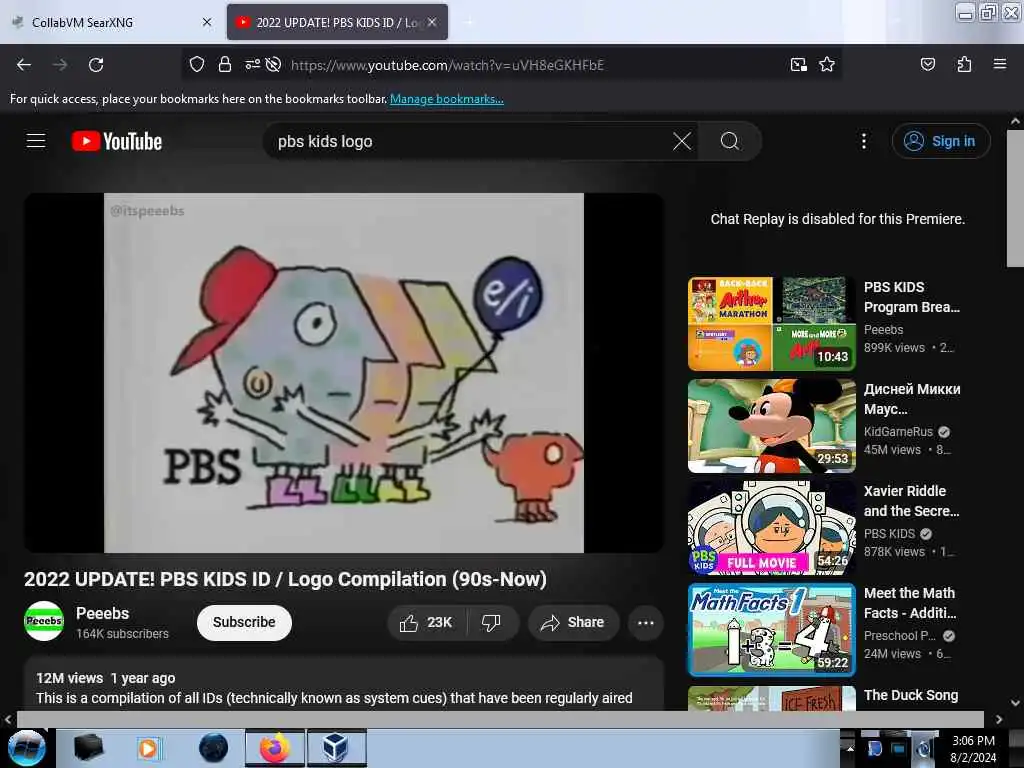Open Firefox from the taskbar

point(274,748)
